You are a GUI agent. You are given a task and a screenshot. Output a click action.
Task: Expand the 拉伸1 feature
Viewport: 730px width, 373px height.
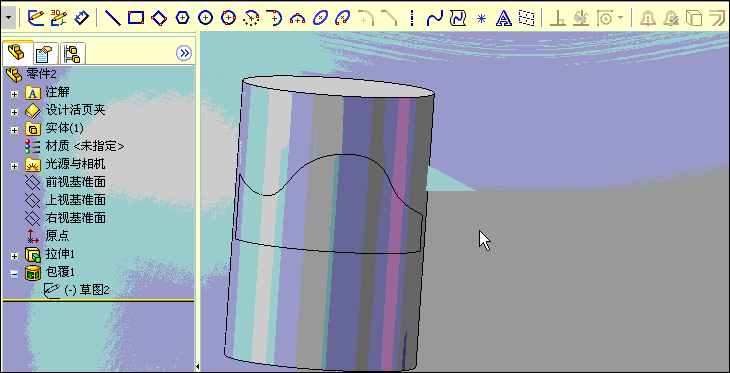[14, 256]
